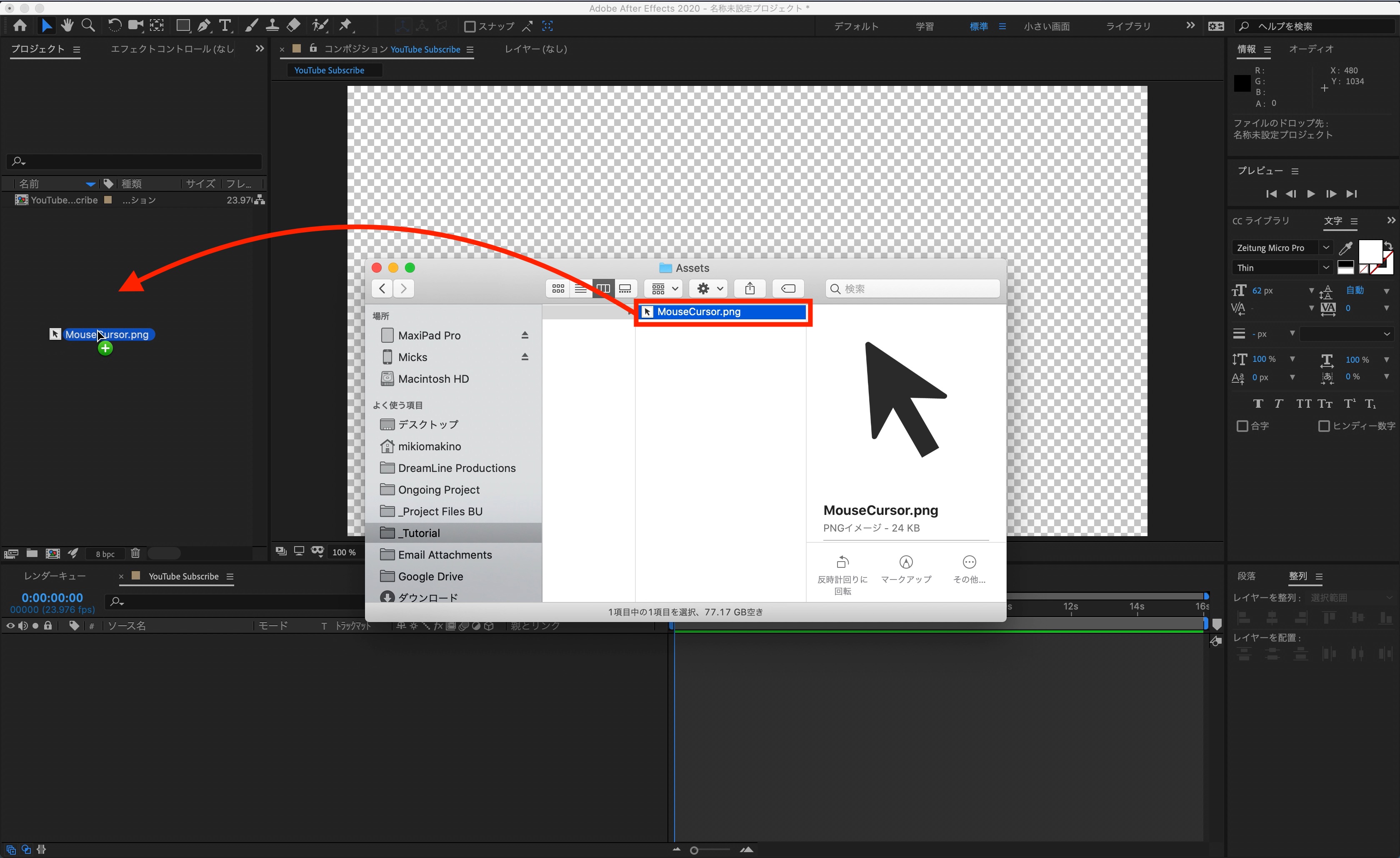Switch to the オーディオ tab

[1311, 49]
